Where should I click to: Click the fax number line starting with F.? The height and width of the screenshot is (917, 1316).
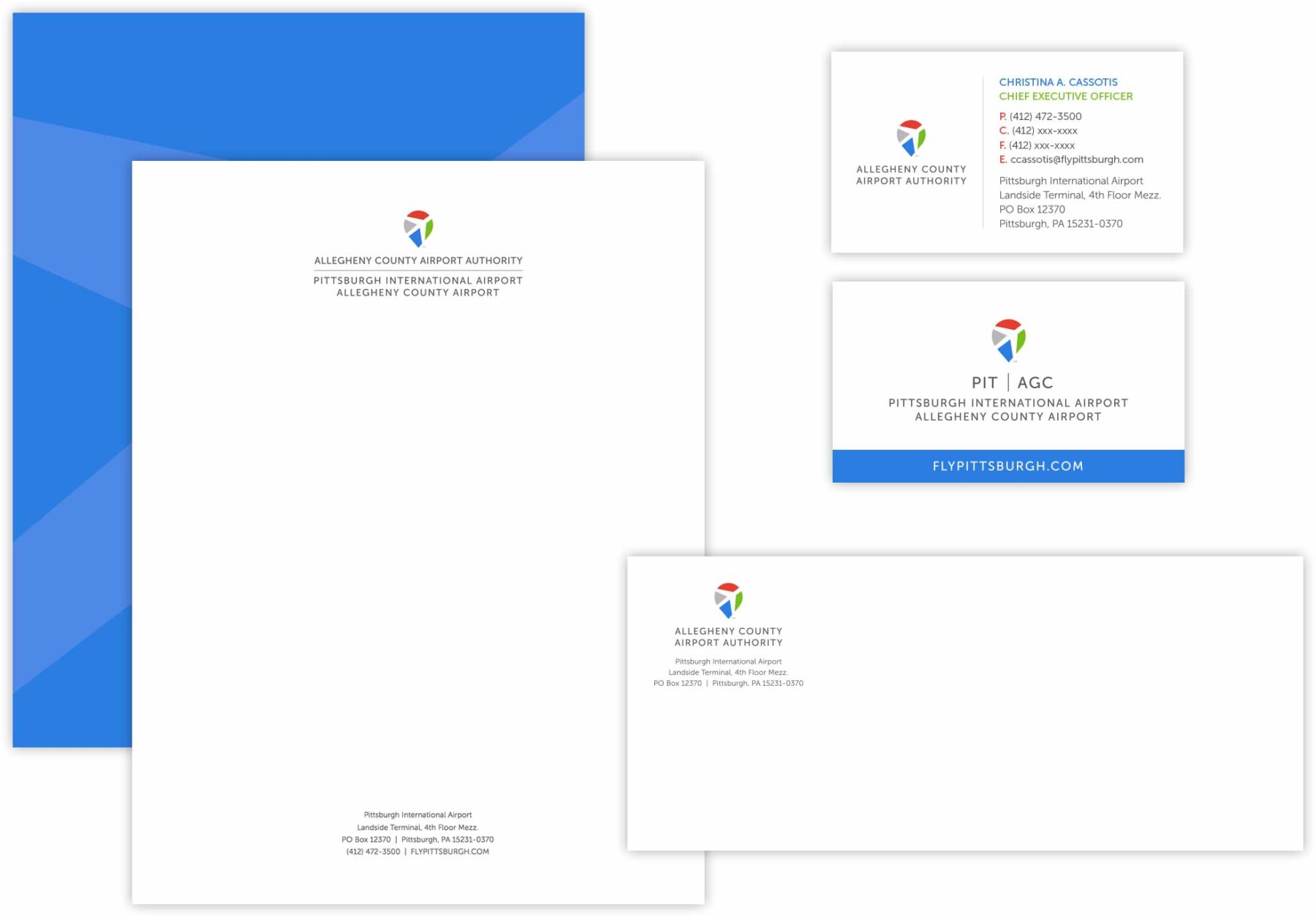coord(1037,145)
